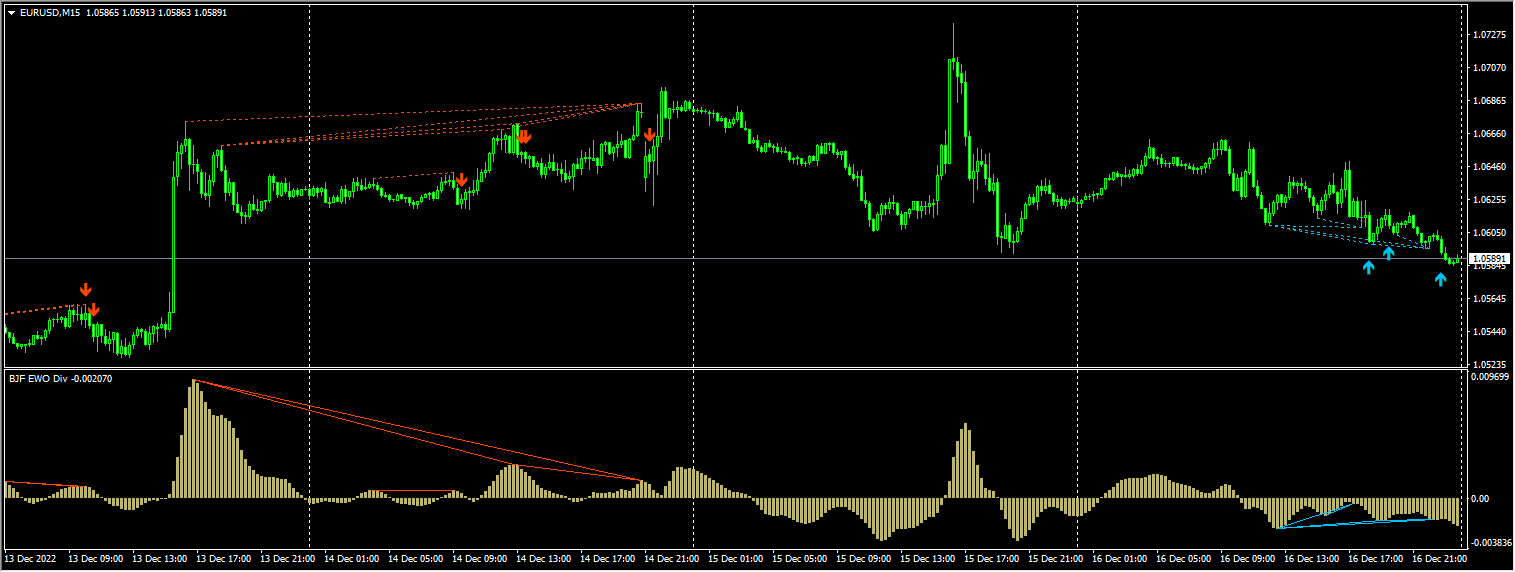Screen dimensions: 1515x572
Task: Click price axis label 1.07070
Action: coord(1490,68)
